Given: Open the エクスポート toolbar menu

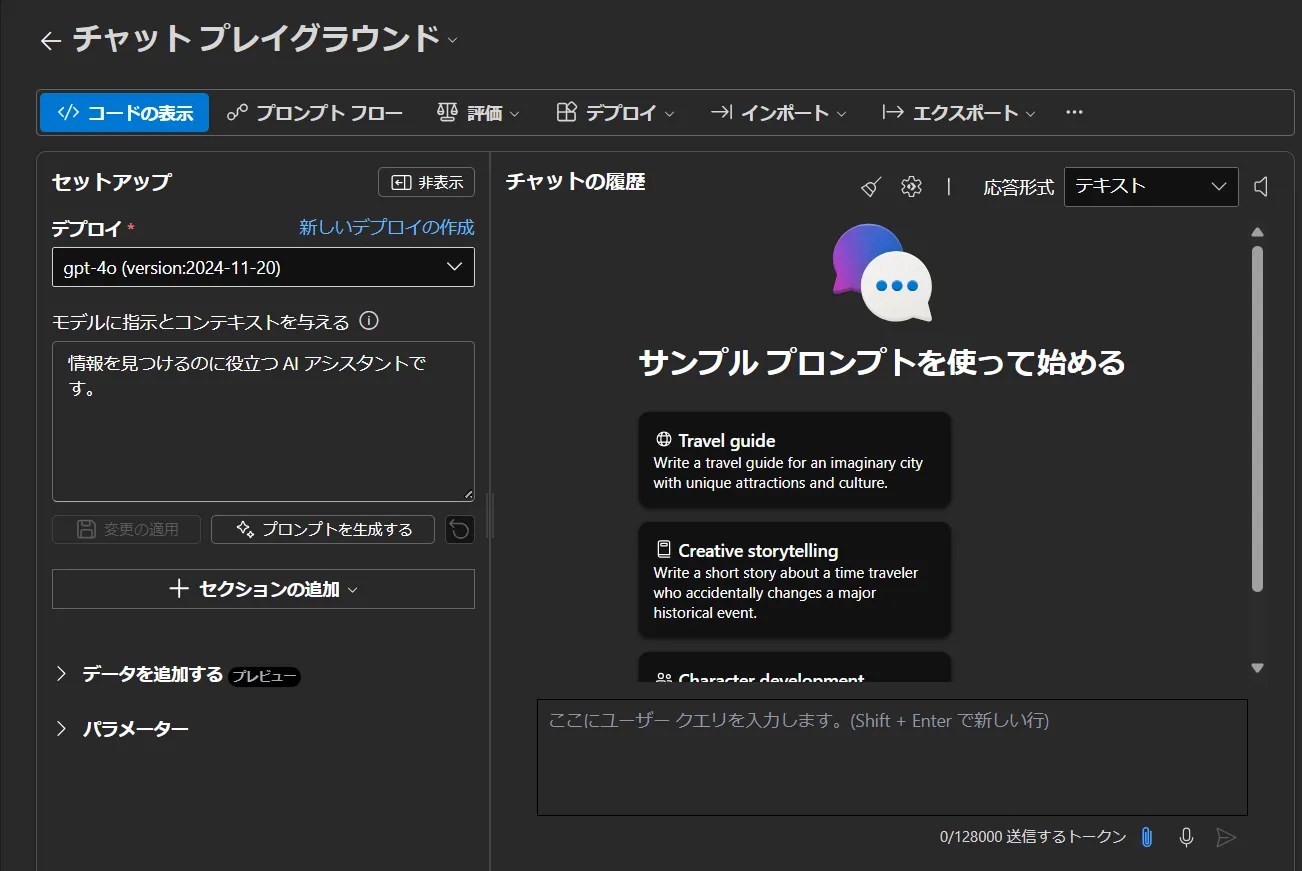Looking at the screenshot, I should pyautogui.click(x=958, y=113).
